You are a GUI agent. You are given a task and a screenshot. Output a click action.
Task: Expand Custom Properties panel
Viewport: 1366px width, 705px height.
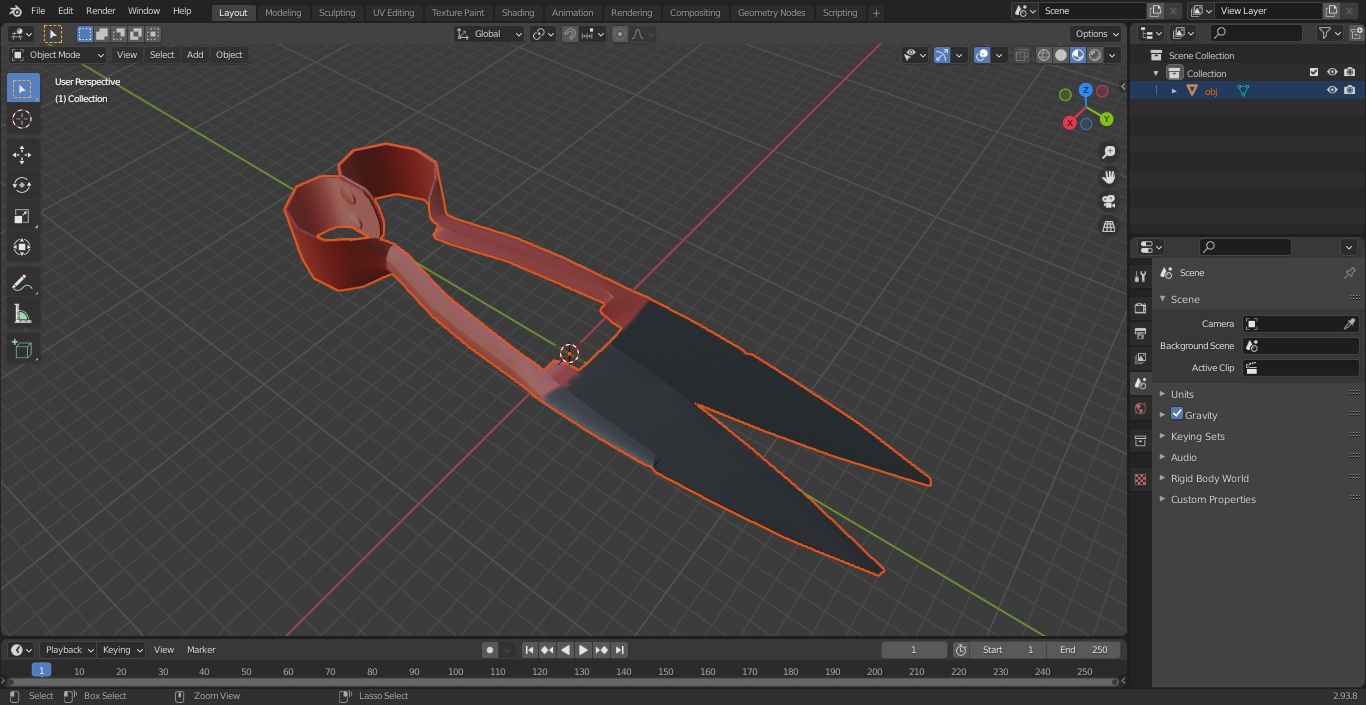click(1212, 499)
